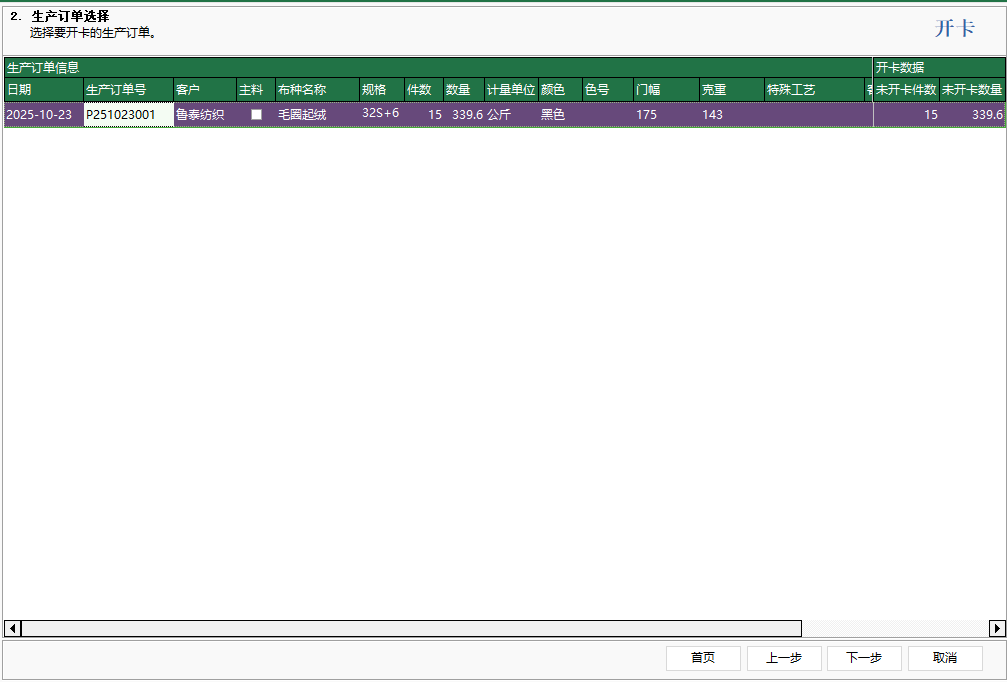This screenshot has height=682, width=1007.
Task: Click the 上一步 button
Action: 784,658
